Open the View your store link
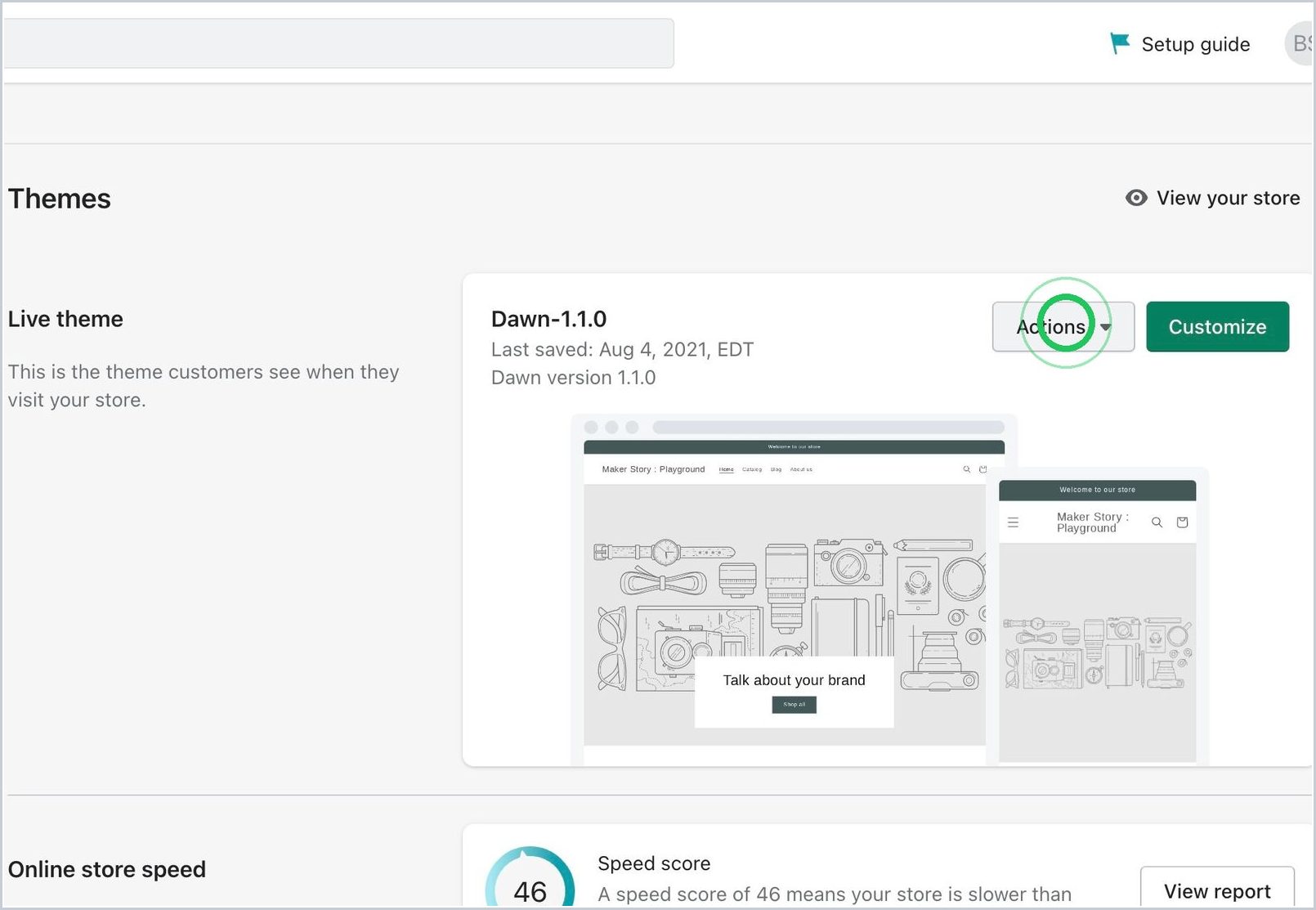Image resolution: width=1316 pixels, height=910 pixels. tap(1228, 198)
